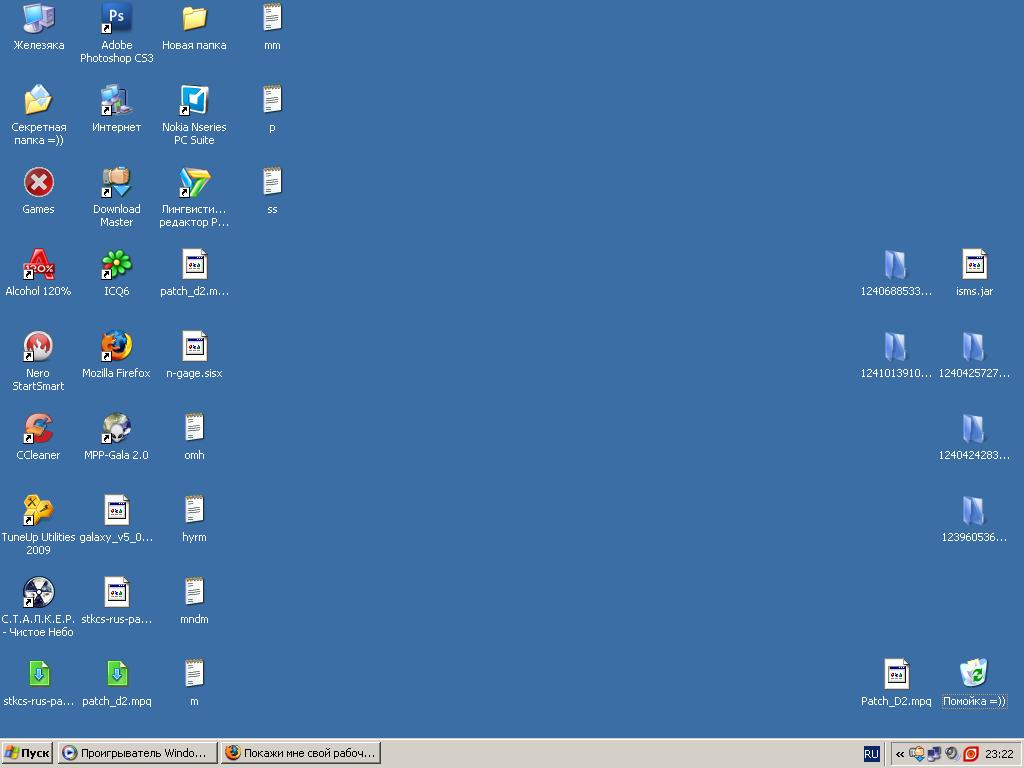The image size is (1024, 768).
Task: Click the ICQ6 flower icon
Action: [116, 265]
